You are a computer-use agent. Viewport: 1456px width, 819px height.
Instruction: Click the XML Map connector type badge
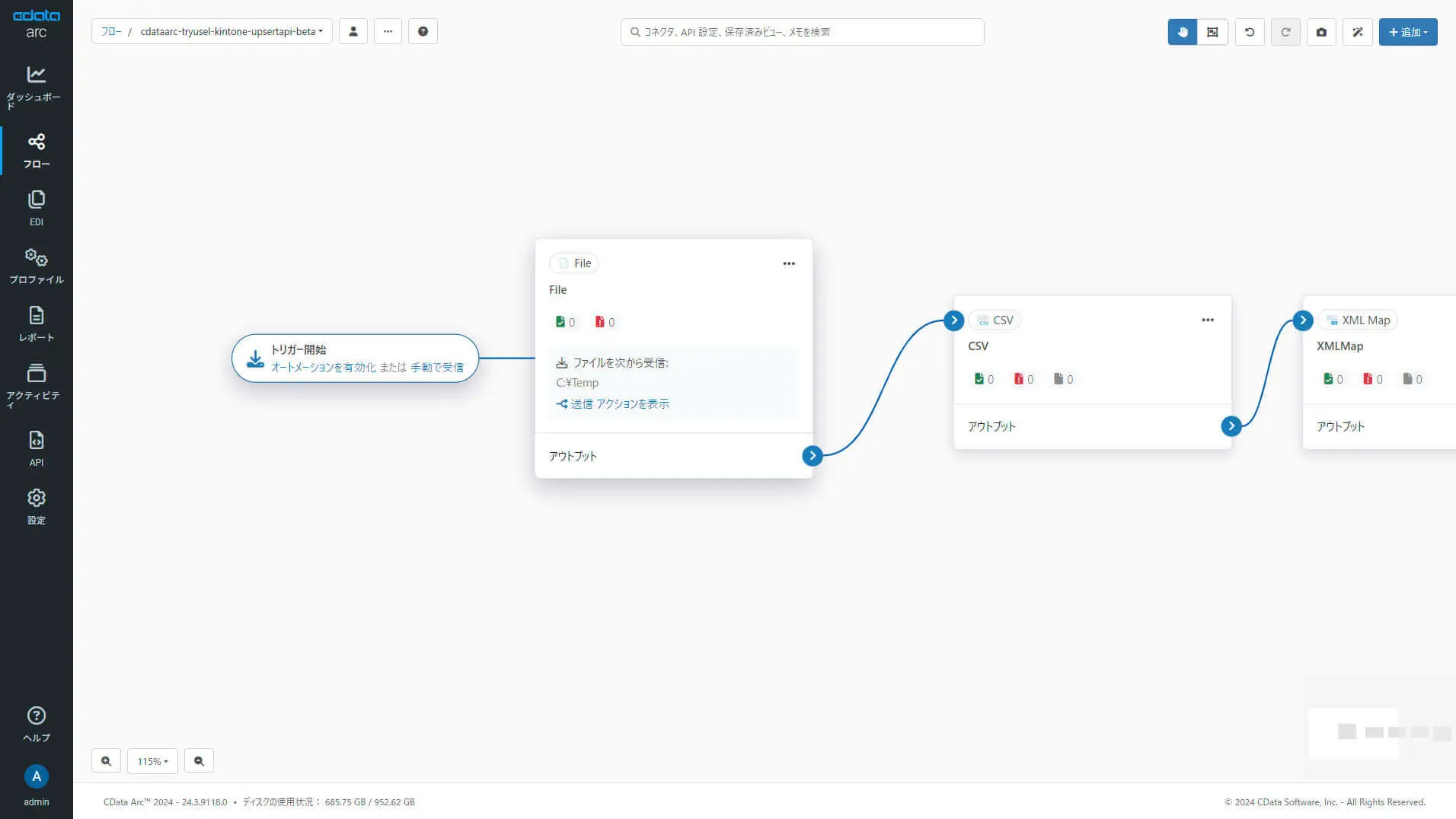click(x=1358, y=320)
